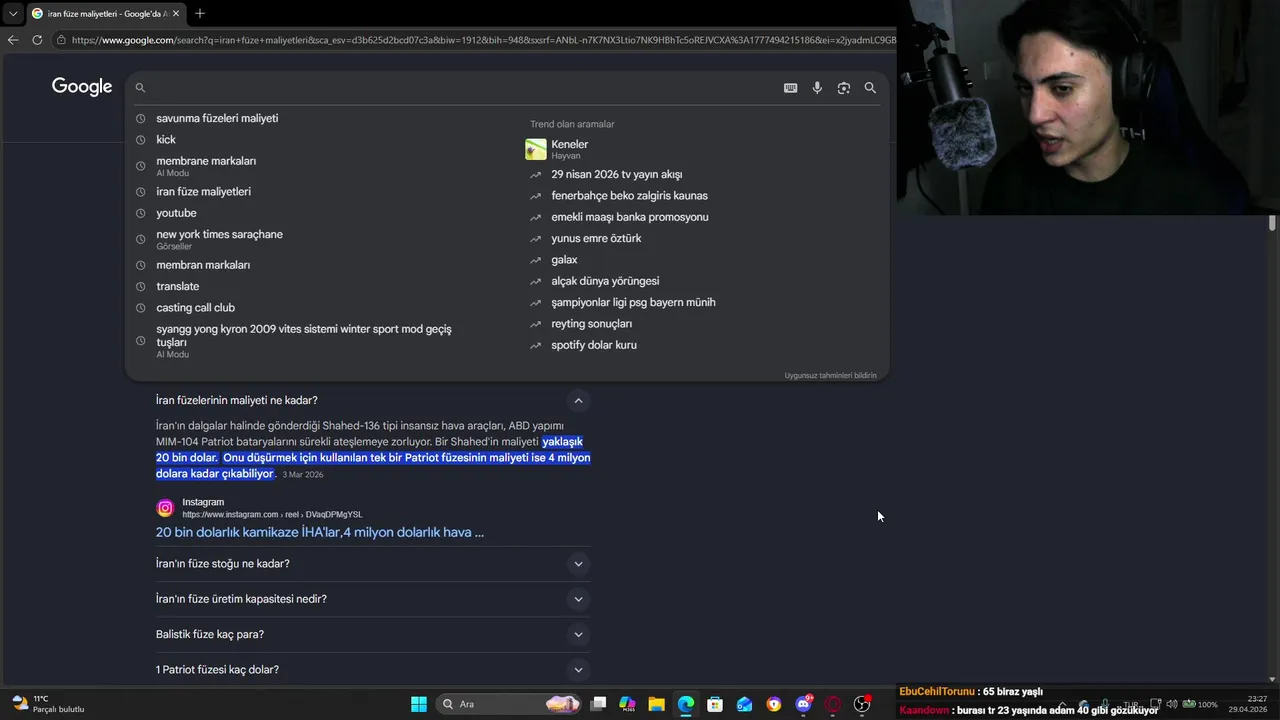Open Microsoft Store from taskbar
This screenshot has height=720, width=1280.
(715, 704)
